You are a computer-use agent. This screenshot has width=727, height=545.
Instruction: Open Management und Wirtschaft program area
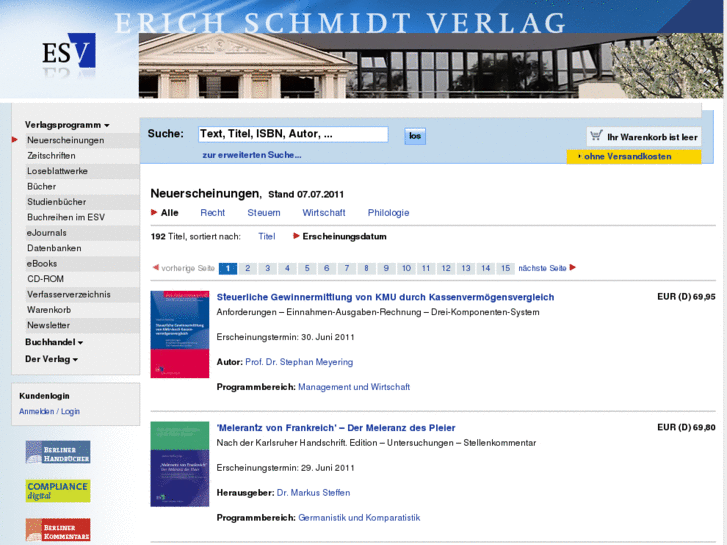[354, 387]
